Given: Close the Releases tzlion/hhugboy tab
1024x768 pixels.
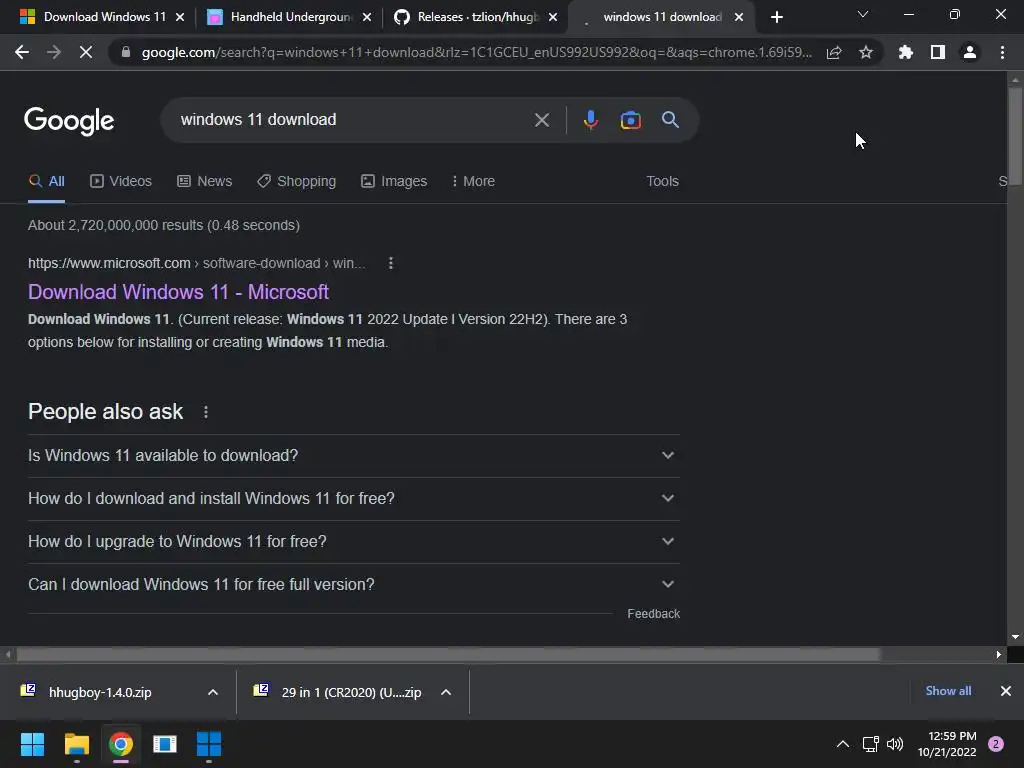Looking at the screenshot, I should pos(553,18).
